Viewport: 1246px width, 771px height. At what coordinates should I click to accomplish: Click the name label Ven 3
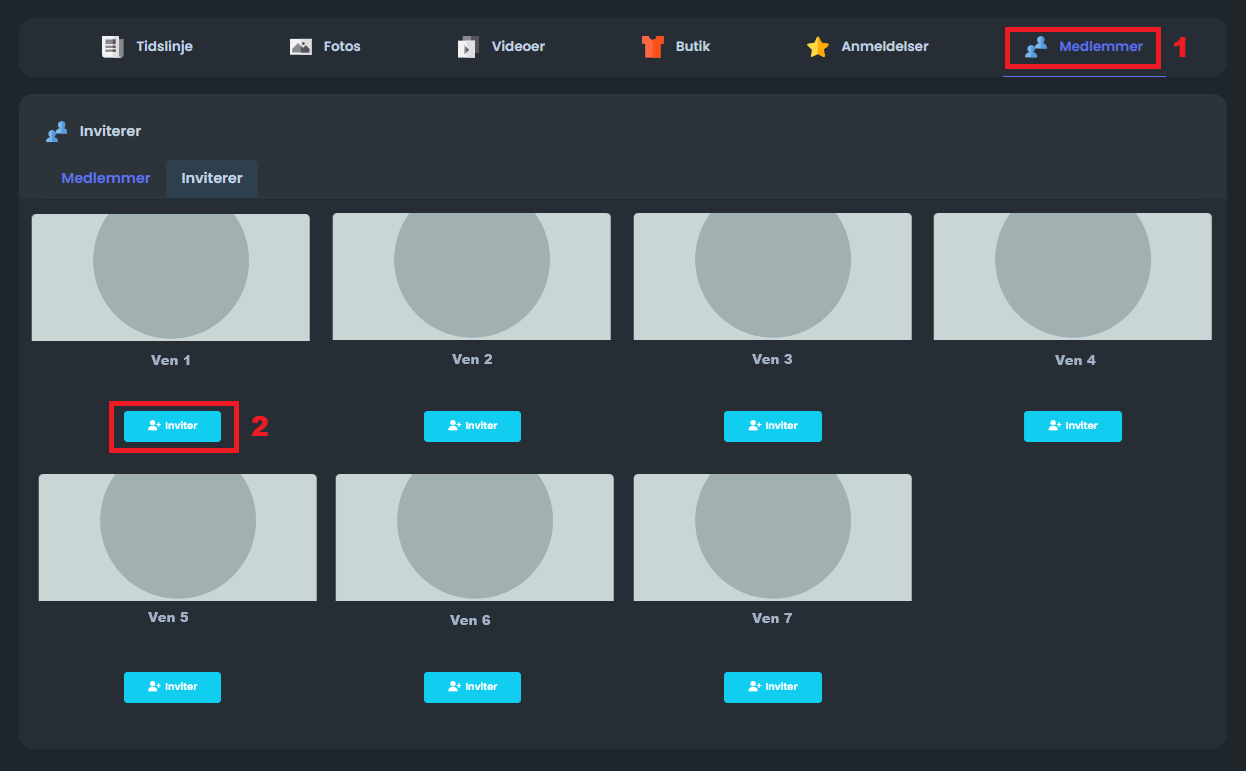tap(772, 359)
